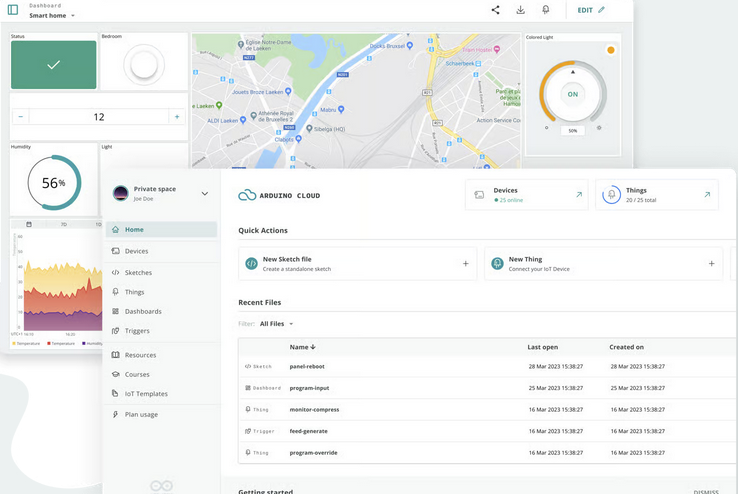Click the plus stepper next to value 12
This screenshot has height=494, width=738.
pyautogui.click(x=177, y=117)
